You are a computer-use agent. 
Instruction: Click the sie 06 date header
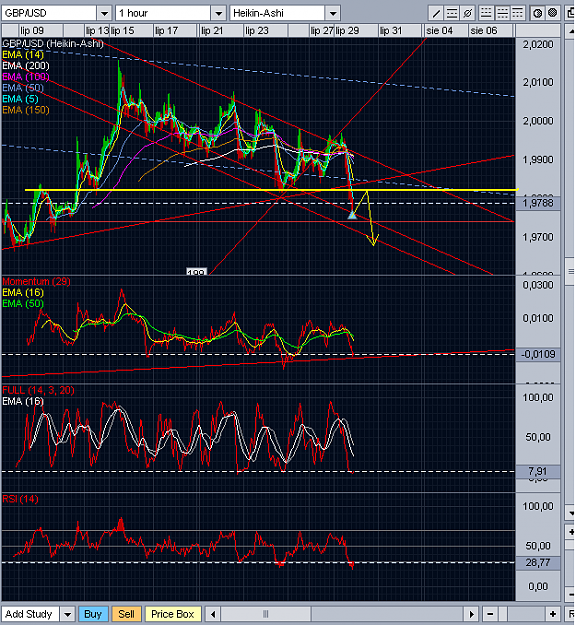484,31
